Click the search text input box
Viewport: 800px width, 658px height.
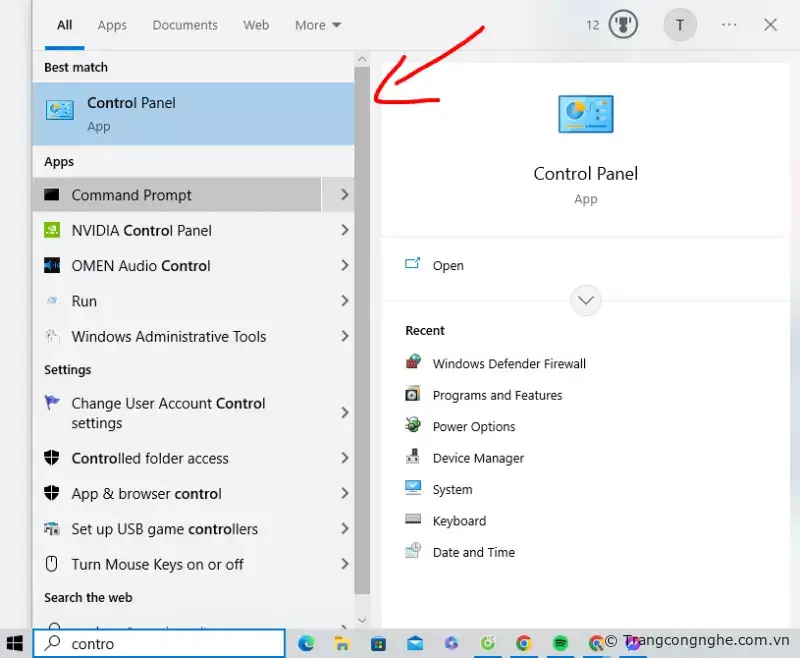click(170, 644)
